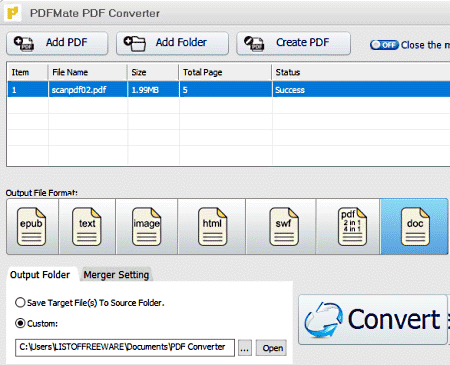Click the Add PDF button

point(57,43)
